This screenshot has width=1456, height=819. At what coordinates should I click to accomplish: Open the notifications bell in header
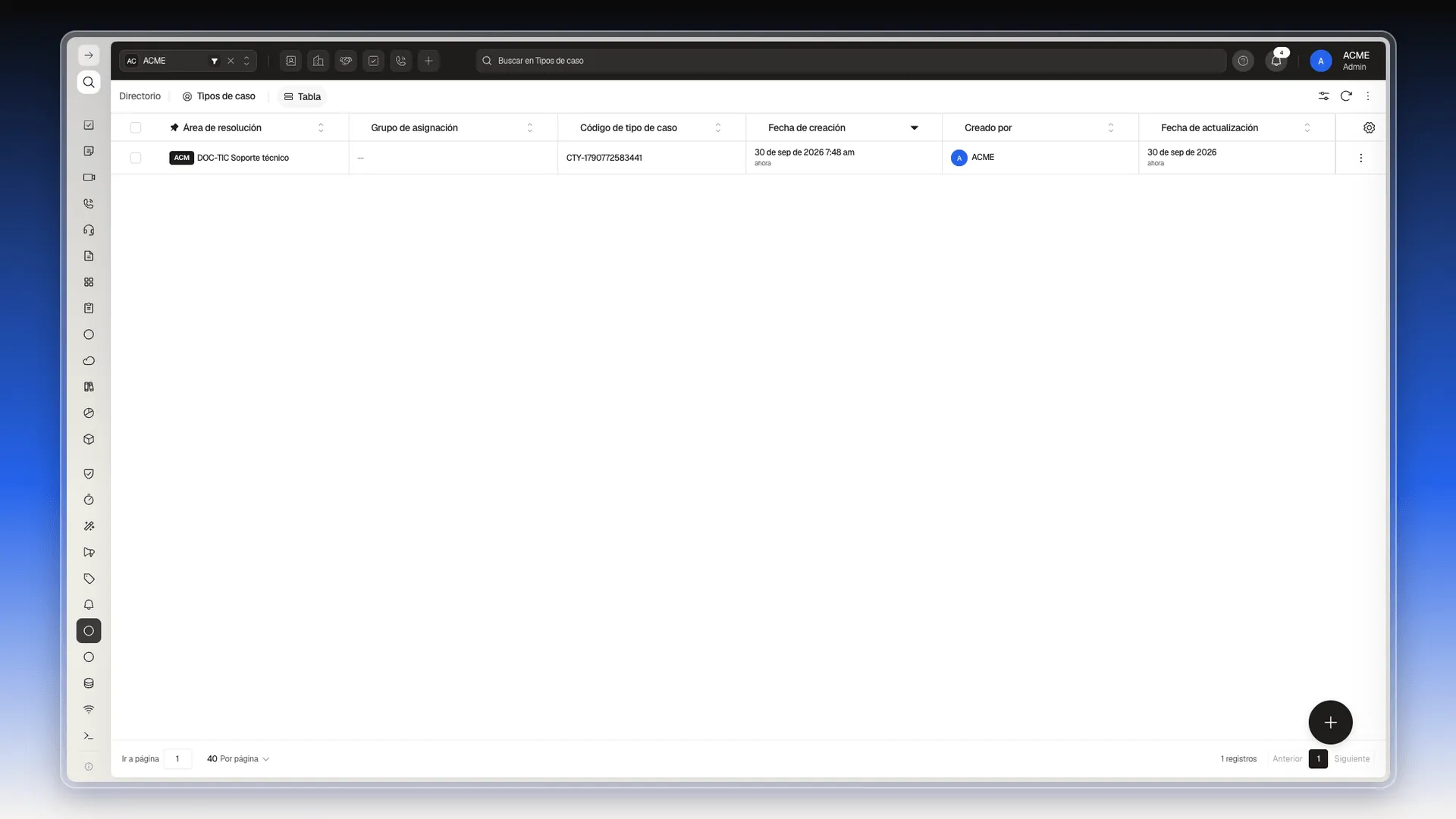pos(1276,61)
